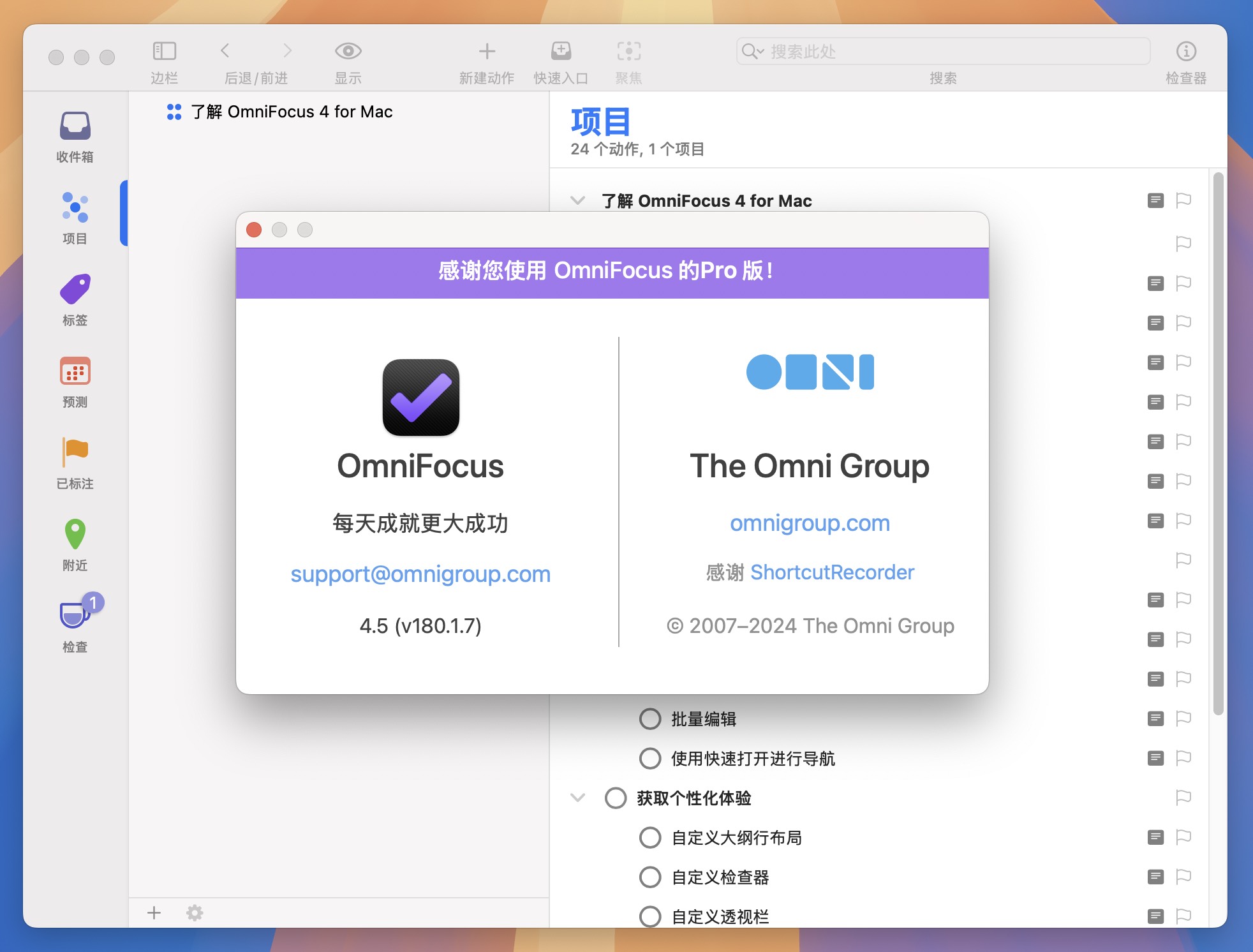
Task: Flag the 获取个性化体验 group
Action: tap(1183, 798)
